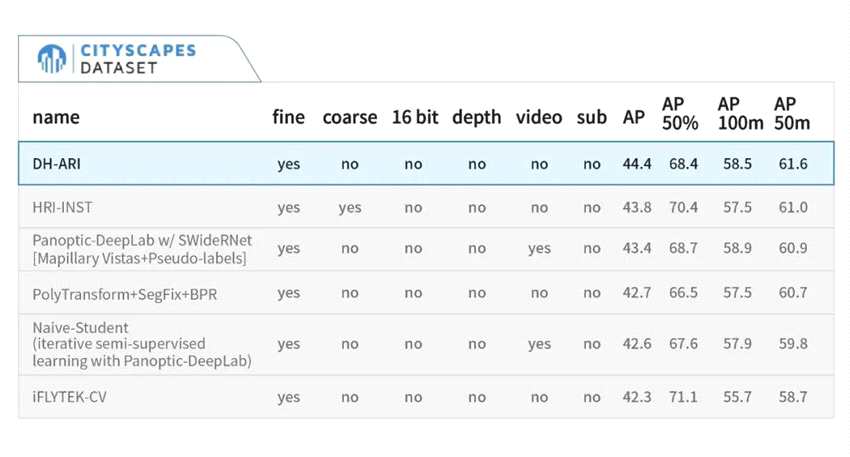850x457 pixels.
Task: Sort by the sub column header
Action: click(x=591, y=117)
